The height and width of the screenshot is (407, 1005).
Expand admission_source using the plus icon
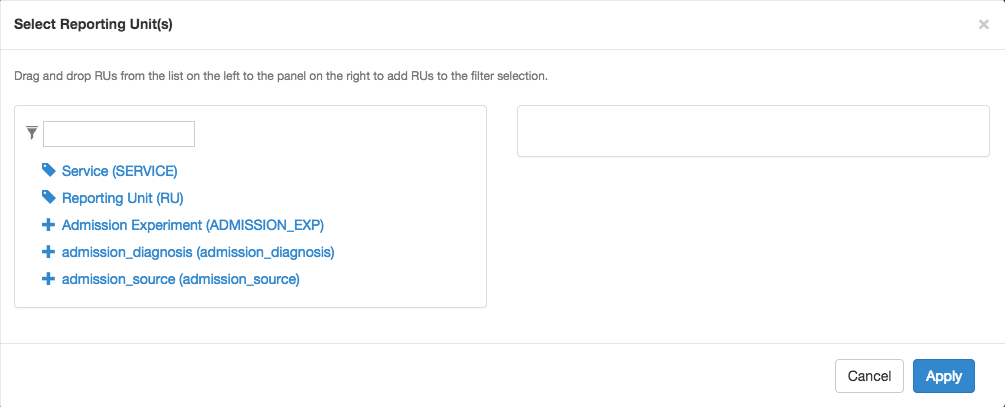coord(48,279)
